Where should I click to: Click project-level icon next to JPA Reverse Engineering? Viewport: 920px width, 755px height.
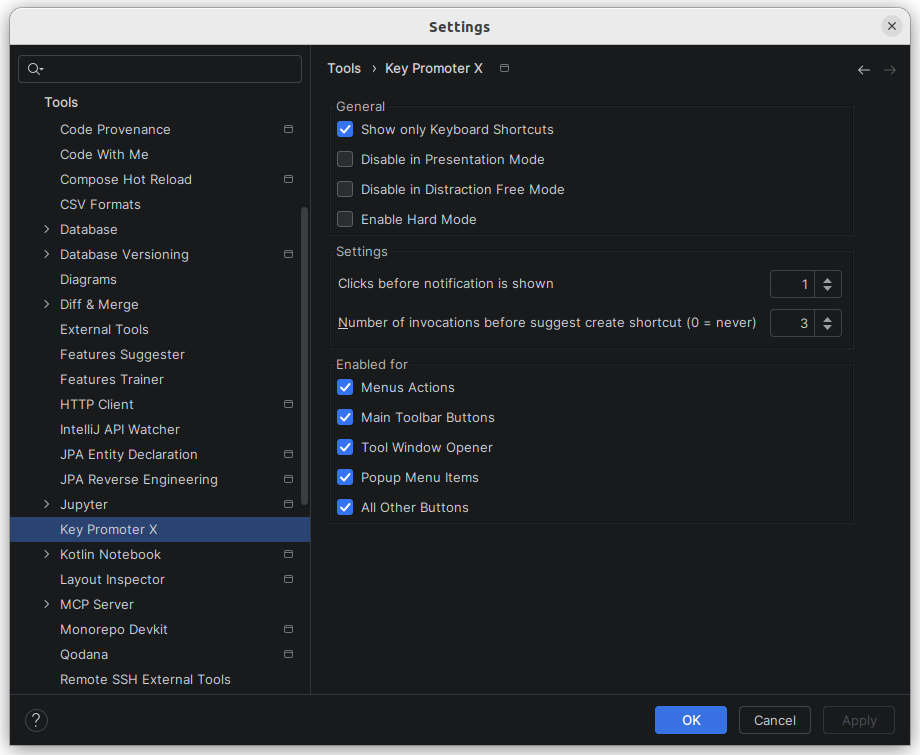[x=288, y=479]
